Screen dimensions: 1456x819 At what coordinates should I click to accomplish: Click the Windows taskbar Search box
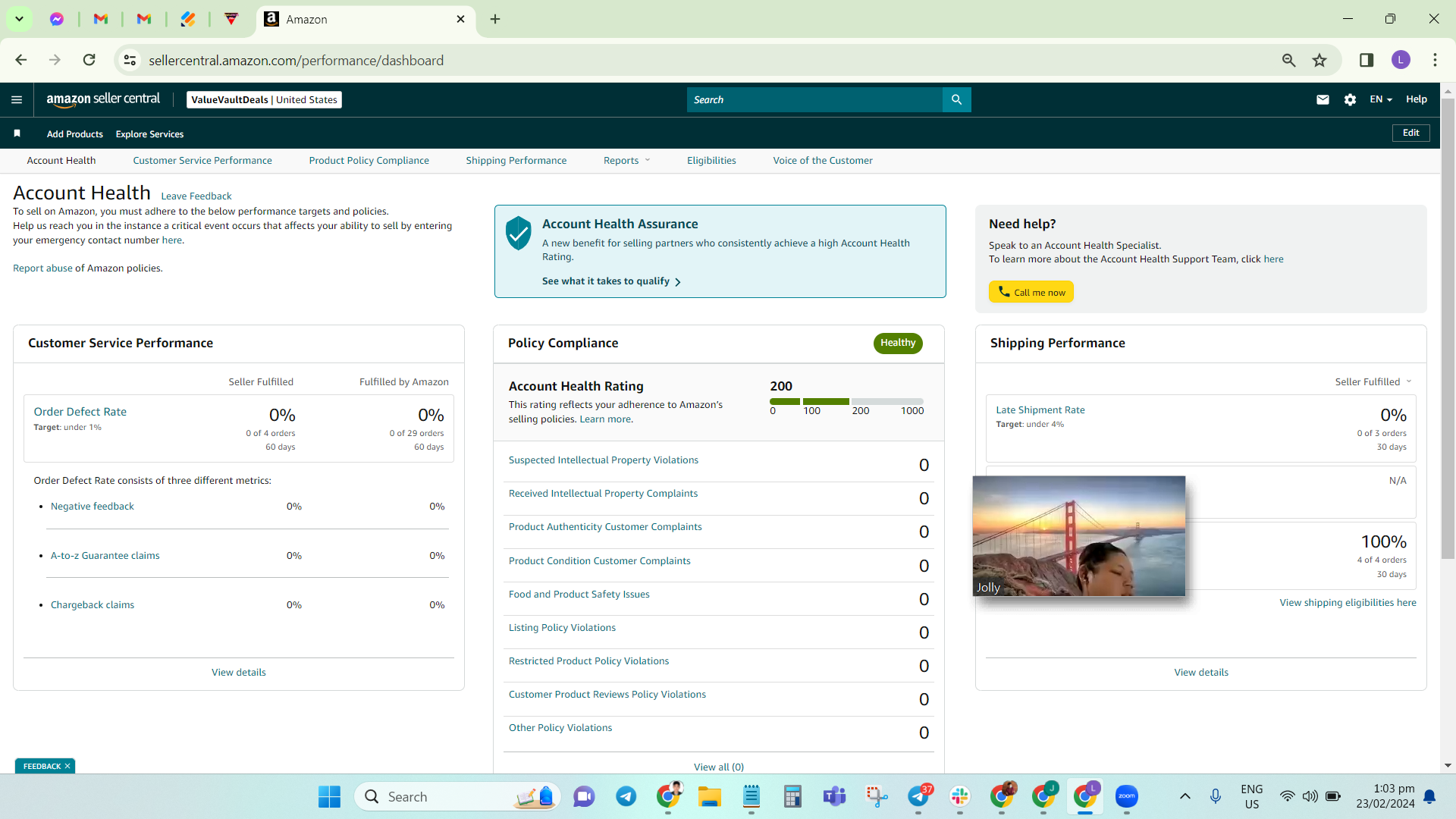pyautogui.click(x=457, y=796)
